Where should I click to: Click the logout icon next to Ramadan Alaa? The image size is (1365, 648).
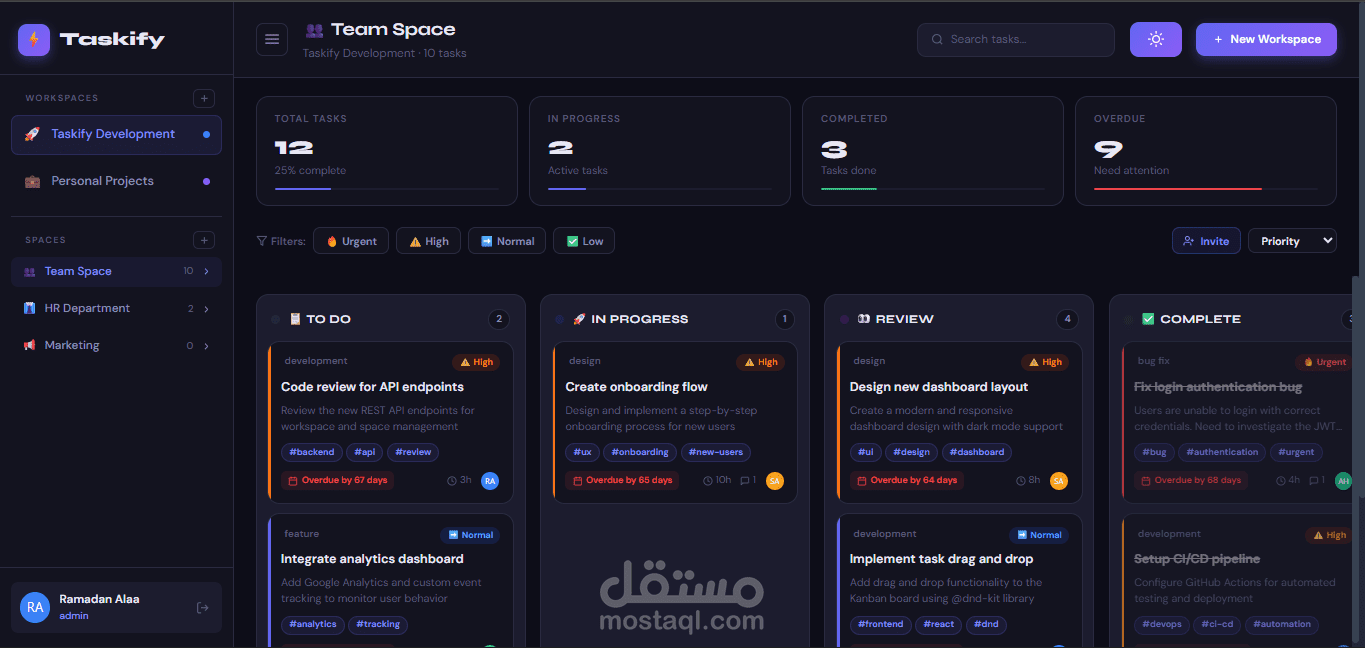pos(203,607)
